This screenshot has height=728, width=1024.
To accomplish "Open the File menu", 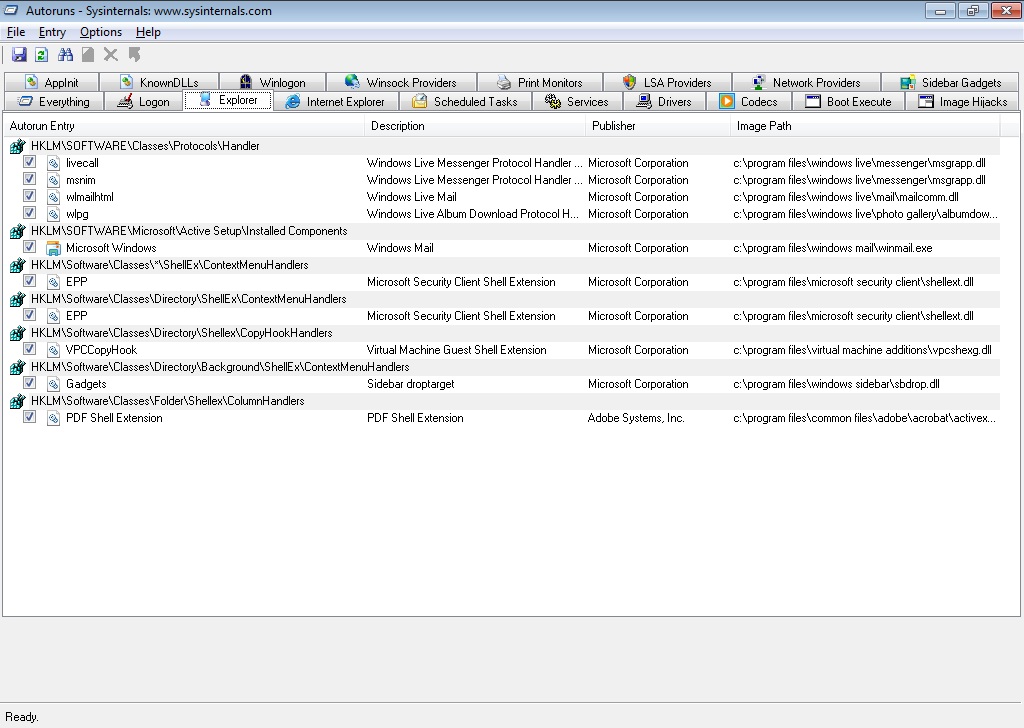I will click(x=16, y=32).
